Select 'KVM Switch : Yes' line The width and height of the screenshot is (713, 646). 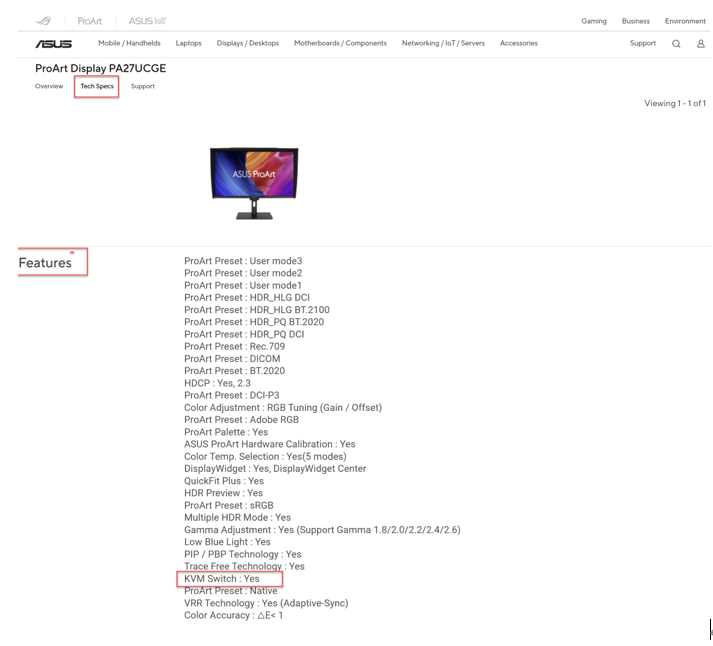(x=221, y=579)
